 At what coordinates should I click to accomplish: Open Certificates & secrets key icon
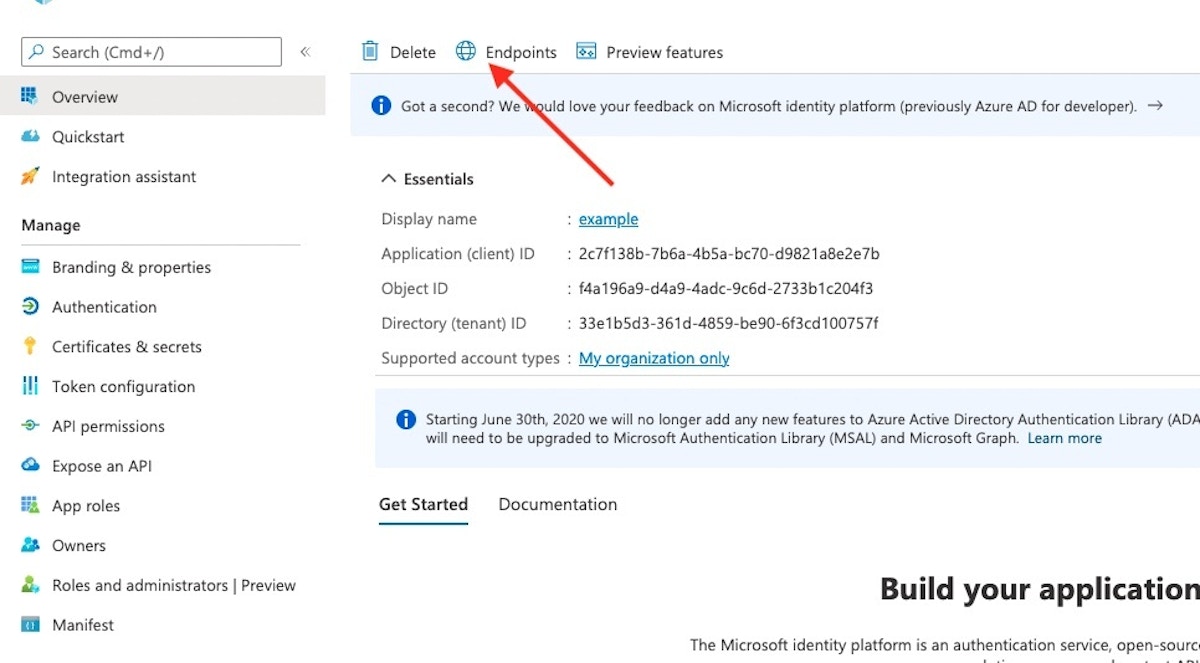(x=31, y=347)
